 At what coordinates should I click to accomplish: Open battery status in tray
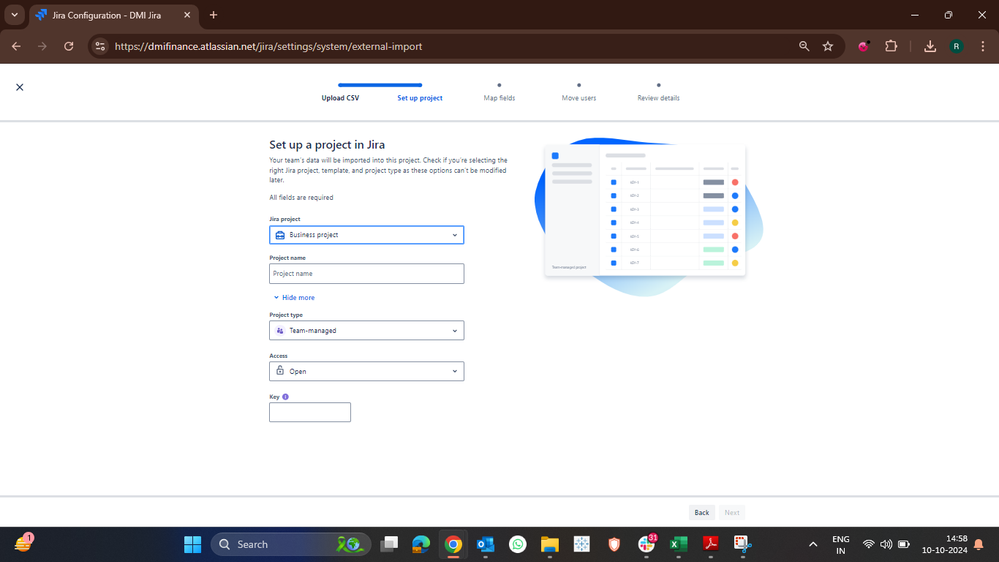point(903,544)
